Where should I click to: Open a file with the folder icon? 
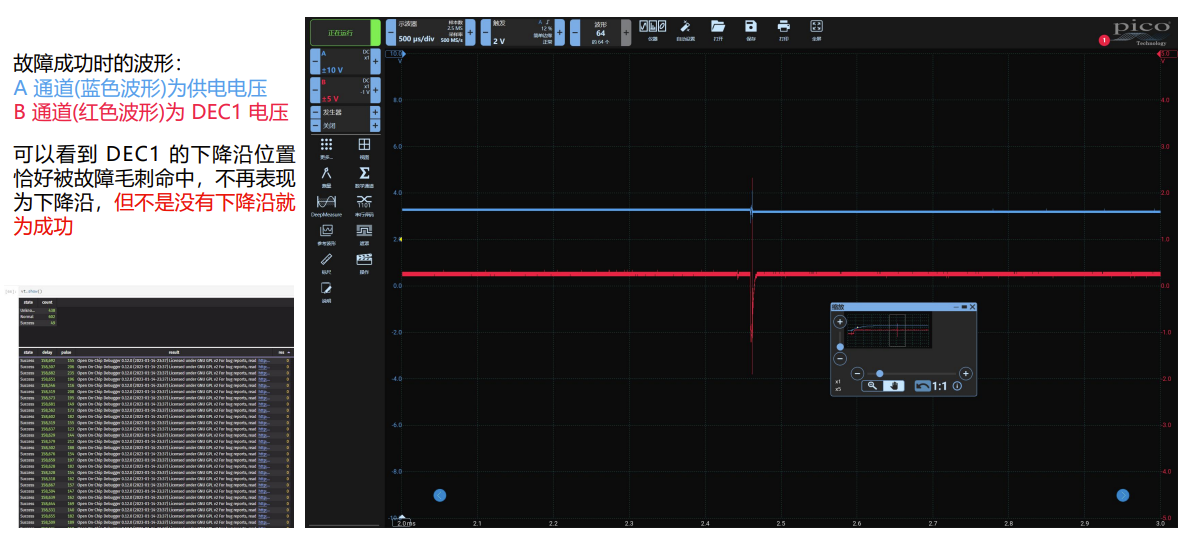[x=717, y=29]
